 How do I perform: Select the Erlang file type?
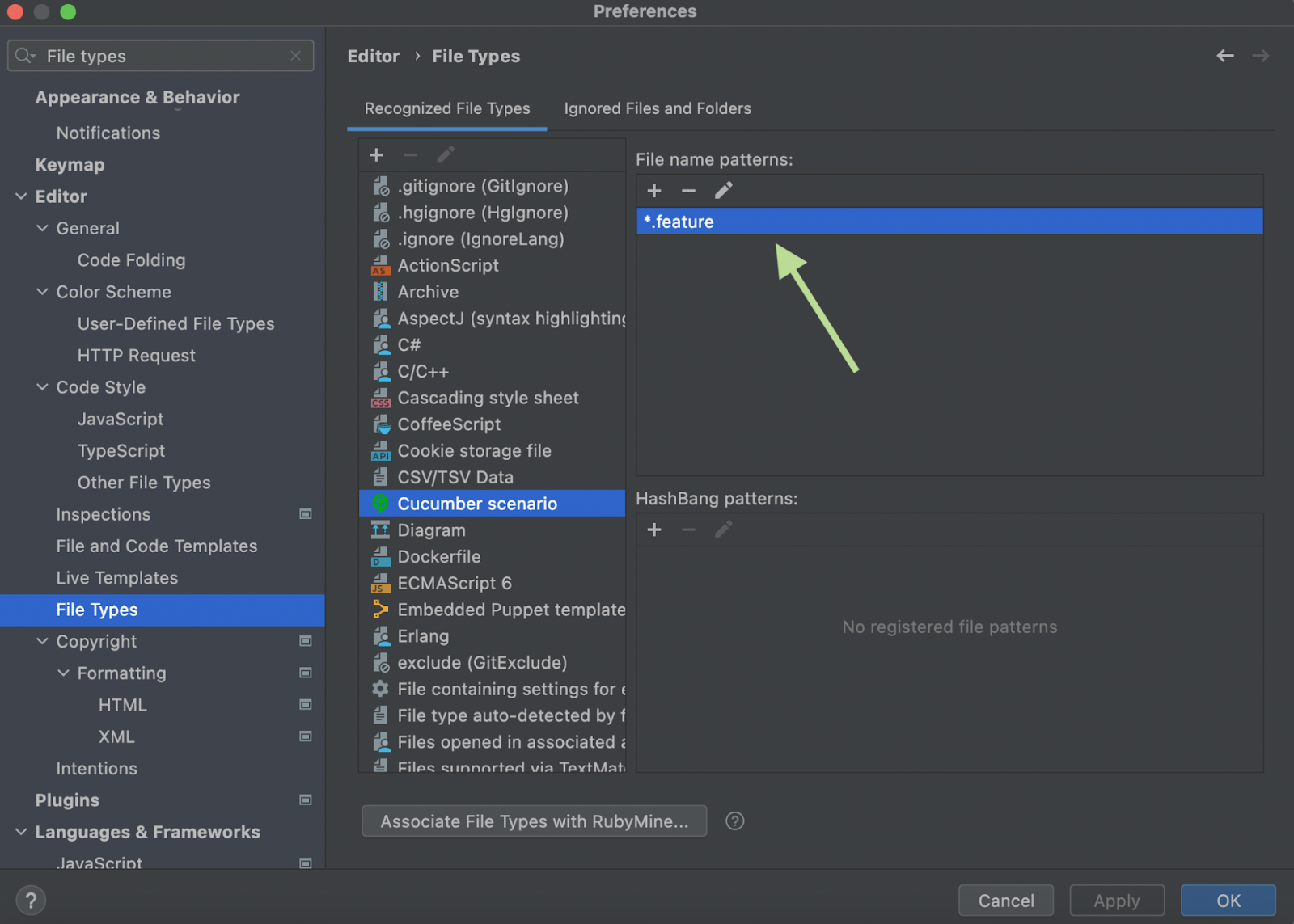(492, 636)
